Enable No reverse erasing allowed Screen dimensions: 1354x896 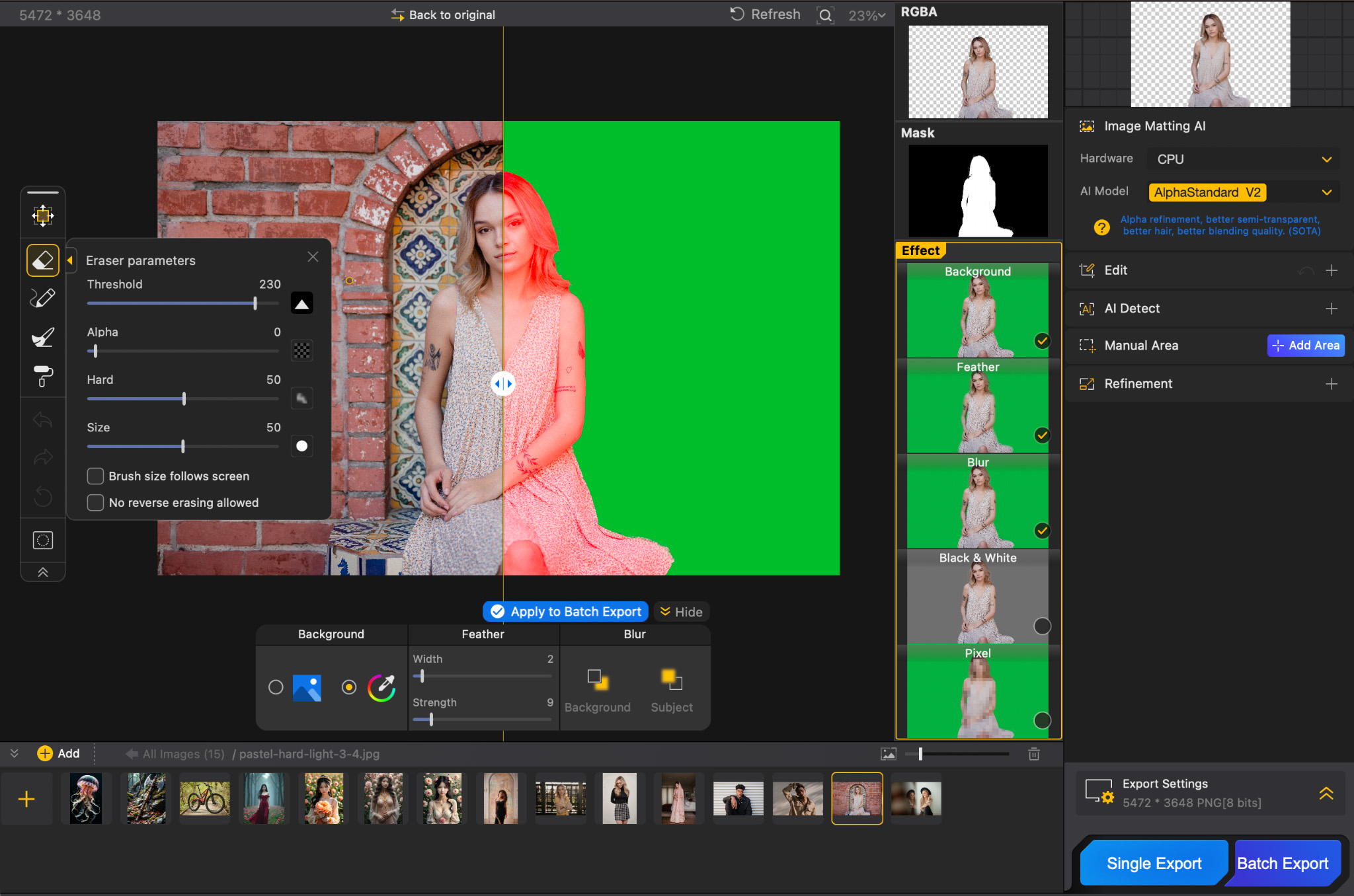[x=95, y=502]
